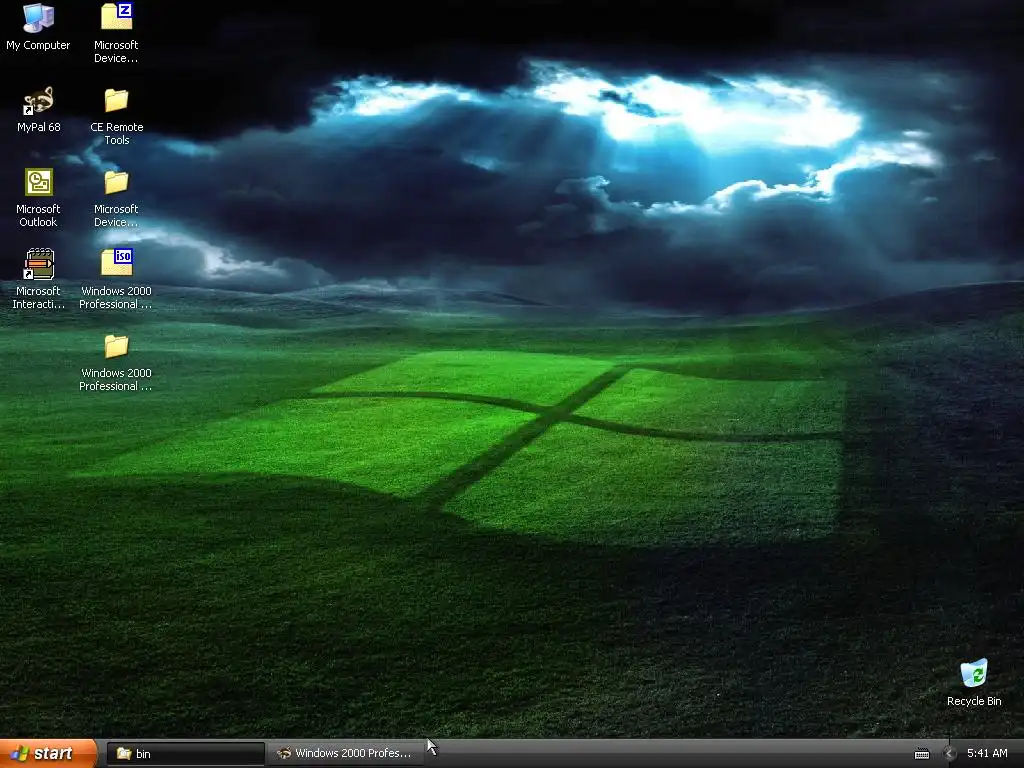
Task: Select the MyPal 68 browser shortcut
Action: click(39, 109)
